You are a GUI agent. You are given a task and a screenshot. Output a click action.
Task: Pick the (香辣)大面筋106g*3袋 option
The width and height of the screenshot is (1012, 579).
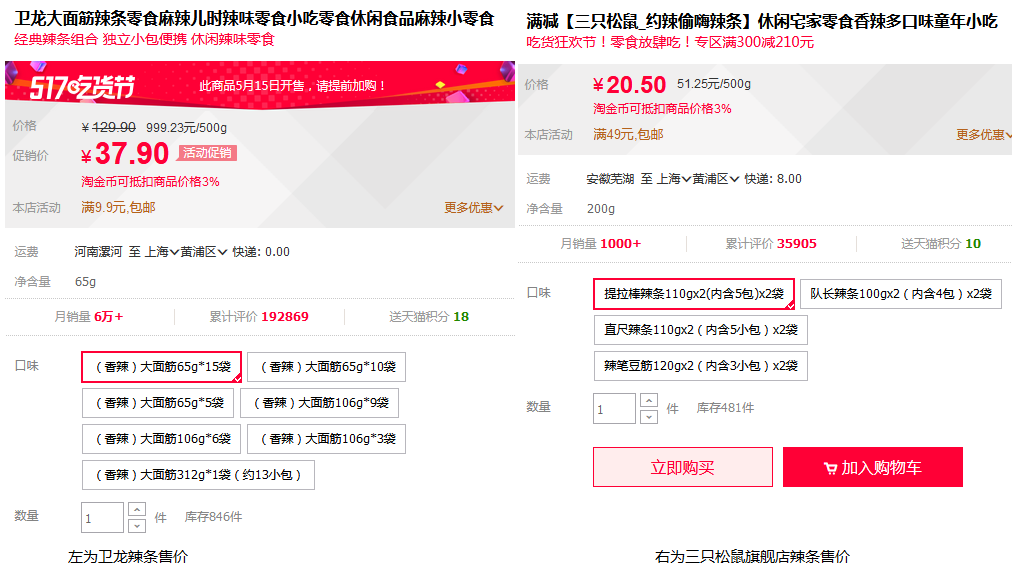pyautogui.click(x=327, y=439)
